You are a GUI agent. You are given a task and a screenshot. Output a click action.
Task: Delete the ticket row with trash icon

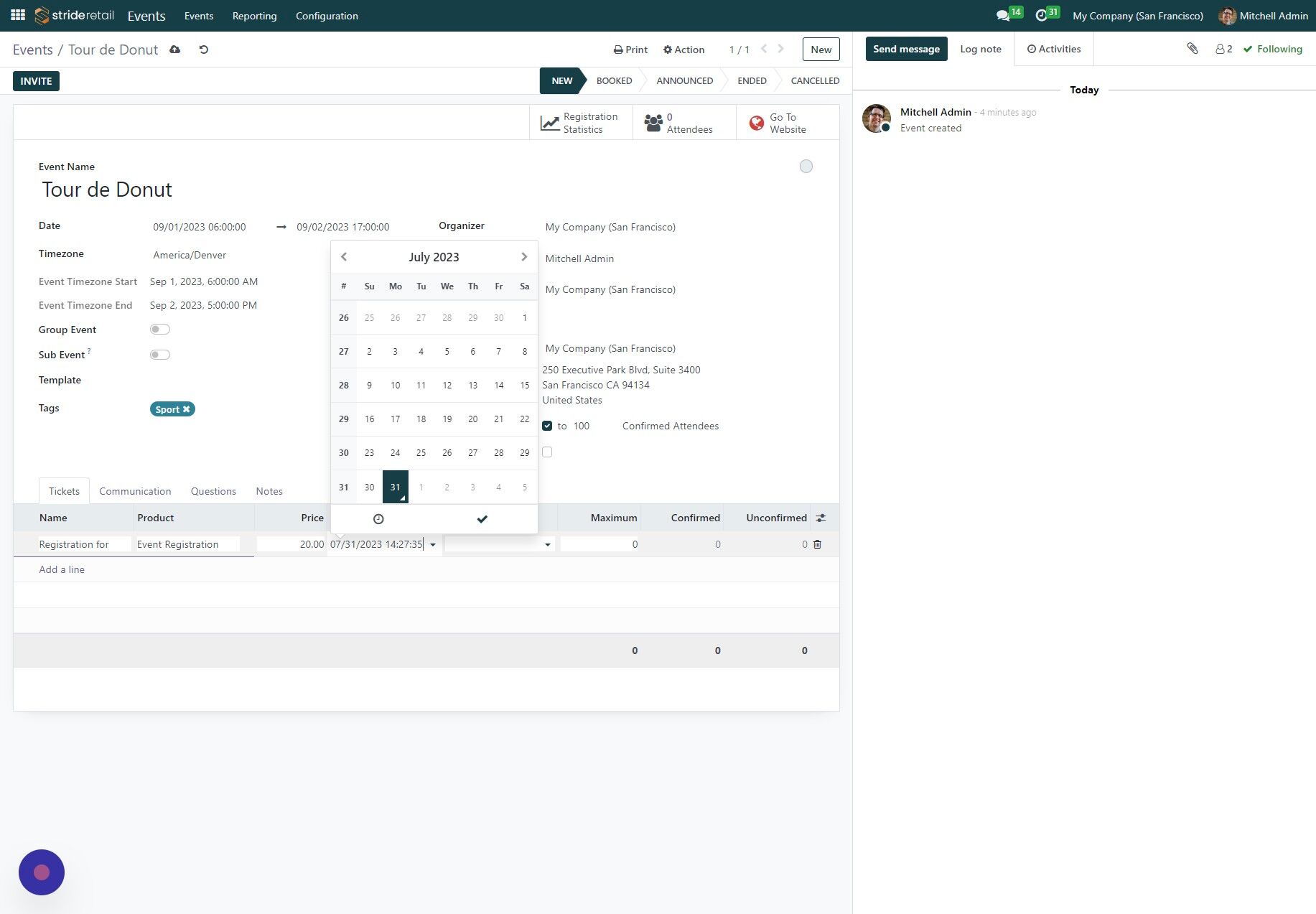(x=817, y=544)
